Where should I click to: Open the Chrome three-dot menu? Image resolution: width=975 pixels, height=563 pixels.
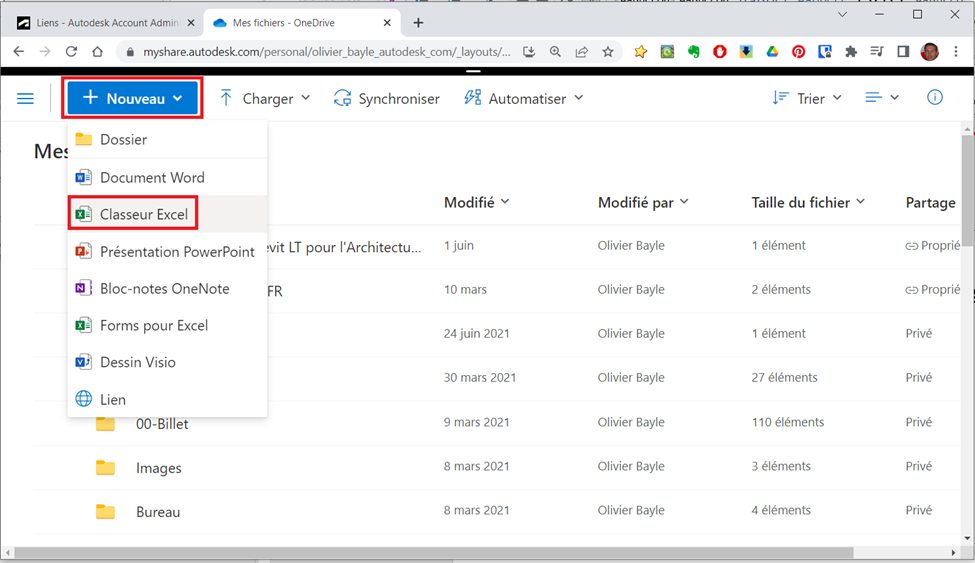click(956, 52)
